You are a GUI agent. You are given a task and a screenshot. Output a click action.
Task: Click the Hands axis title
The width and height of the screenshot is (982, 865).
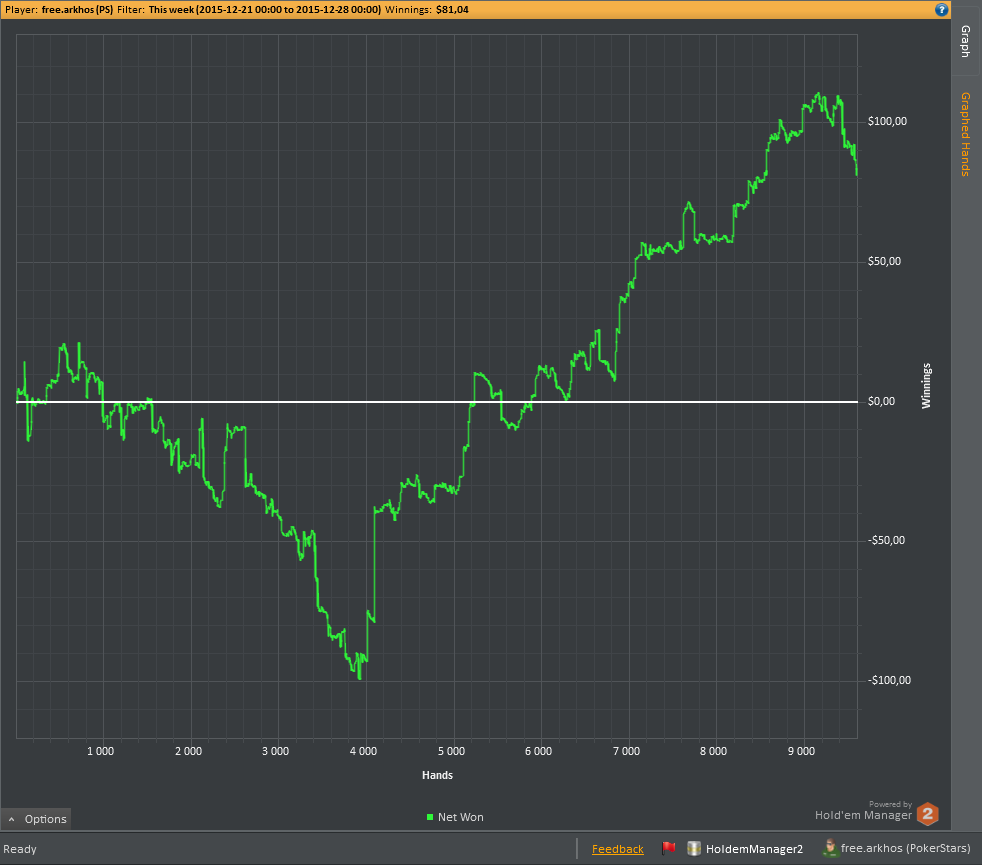click(437, 775)
